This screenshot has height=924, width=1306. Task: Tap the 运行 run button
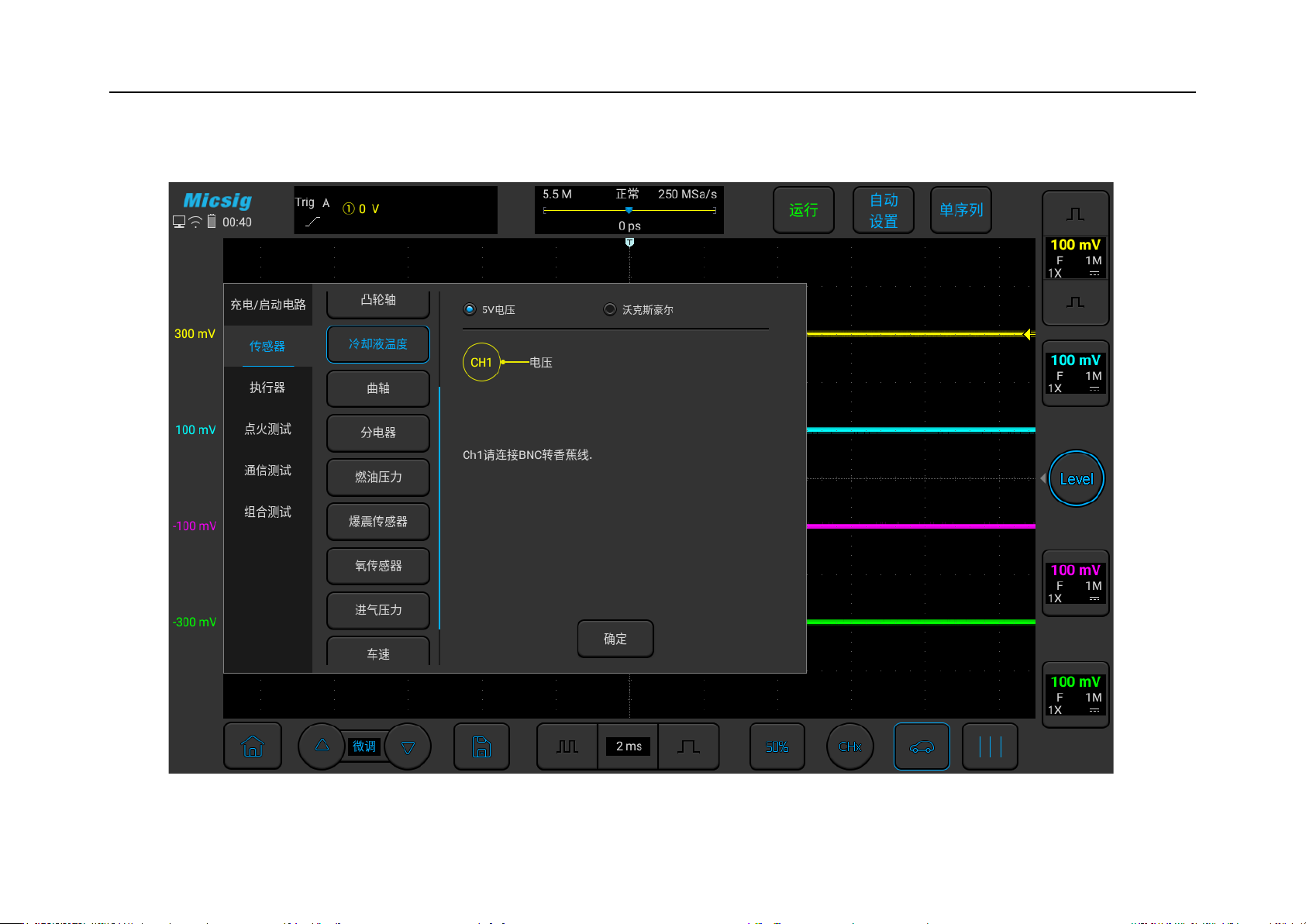[804, 210]
